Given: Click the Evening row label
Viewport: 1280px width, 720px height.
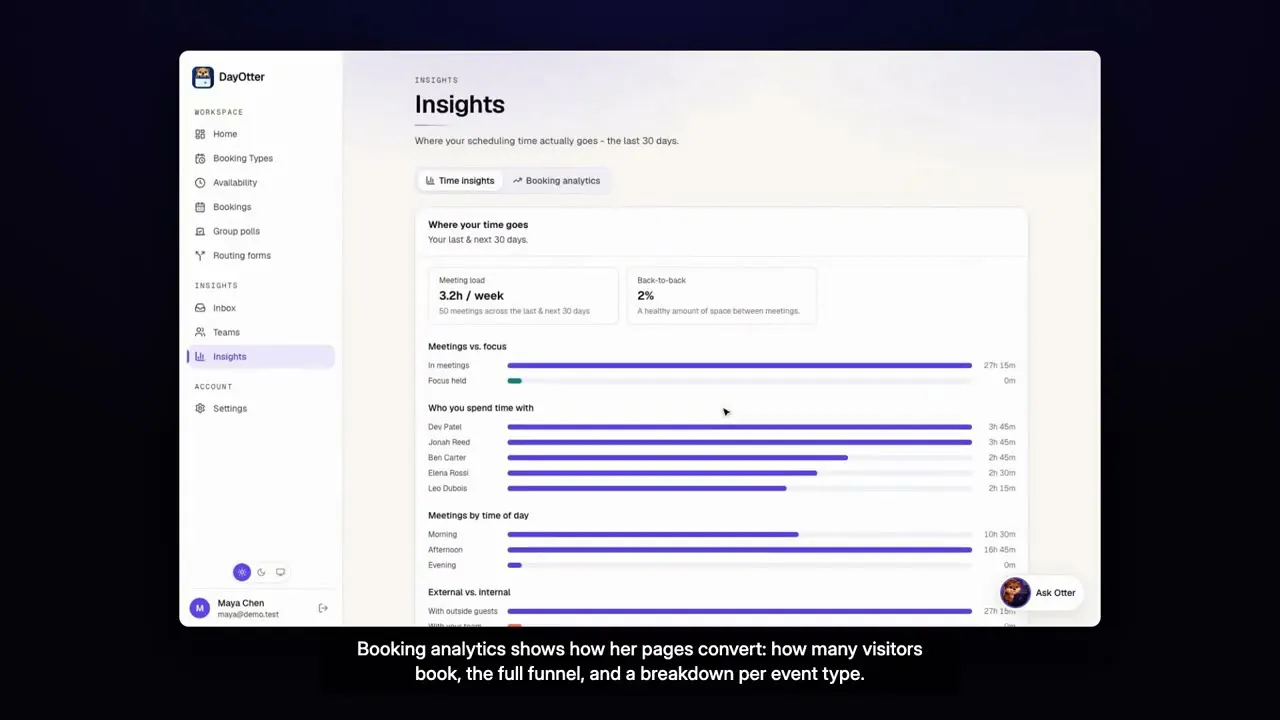Looking at the screenshot, I should coord(442,565).
